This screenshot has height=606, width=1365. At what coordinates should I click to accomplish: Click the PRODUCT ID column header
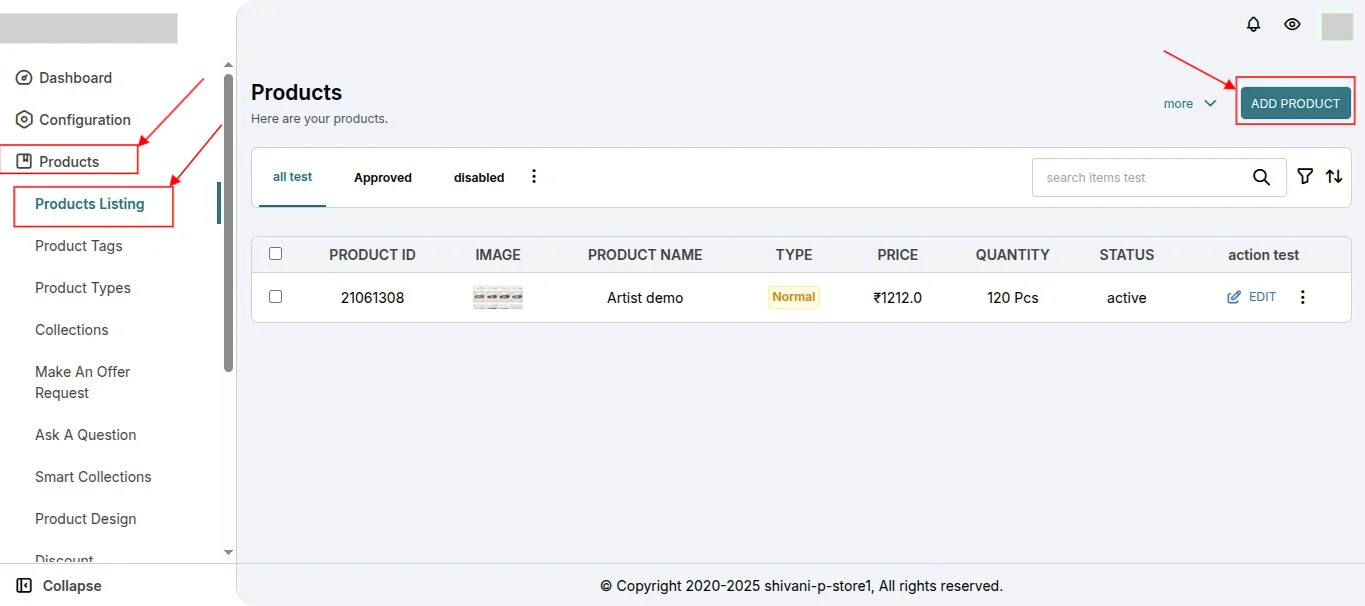(372, 255)
